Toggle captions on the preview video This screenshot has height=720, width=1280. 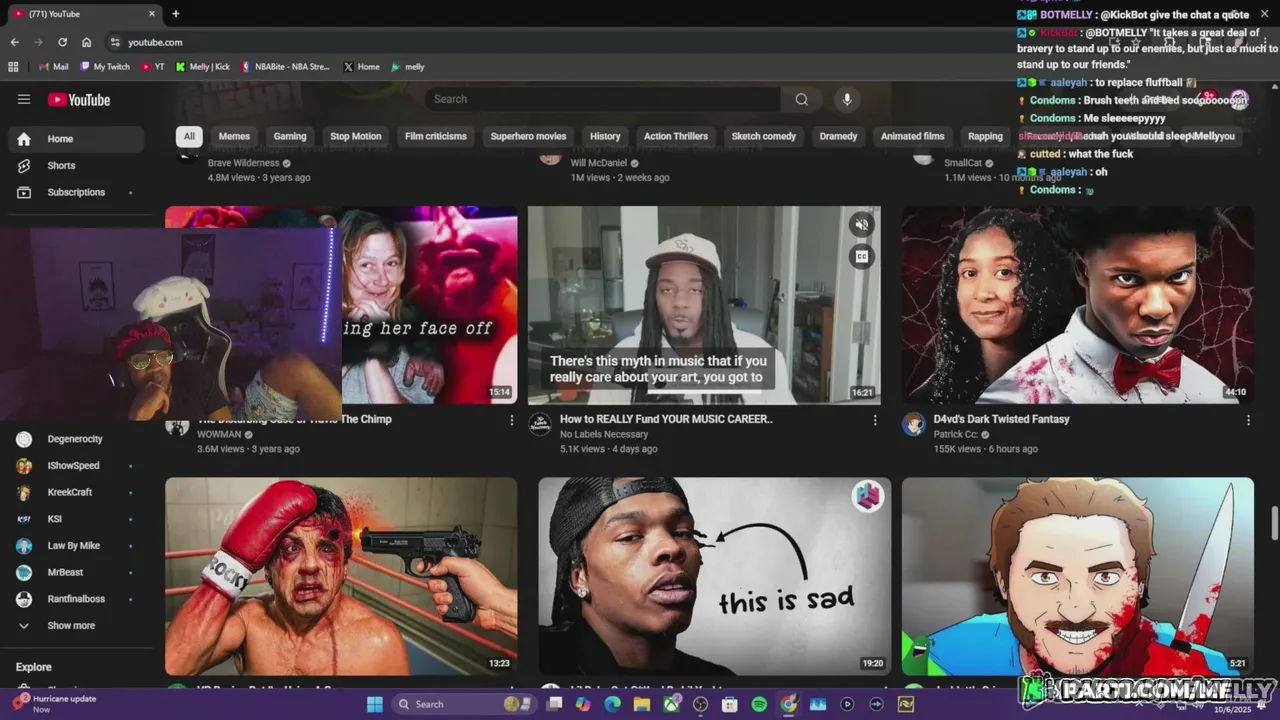click(861, 257)
